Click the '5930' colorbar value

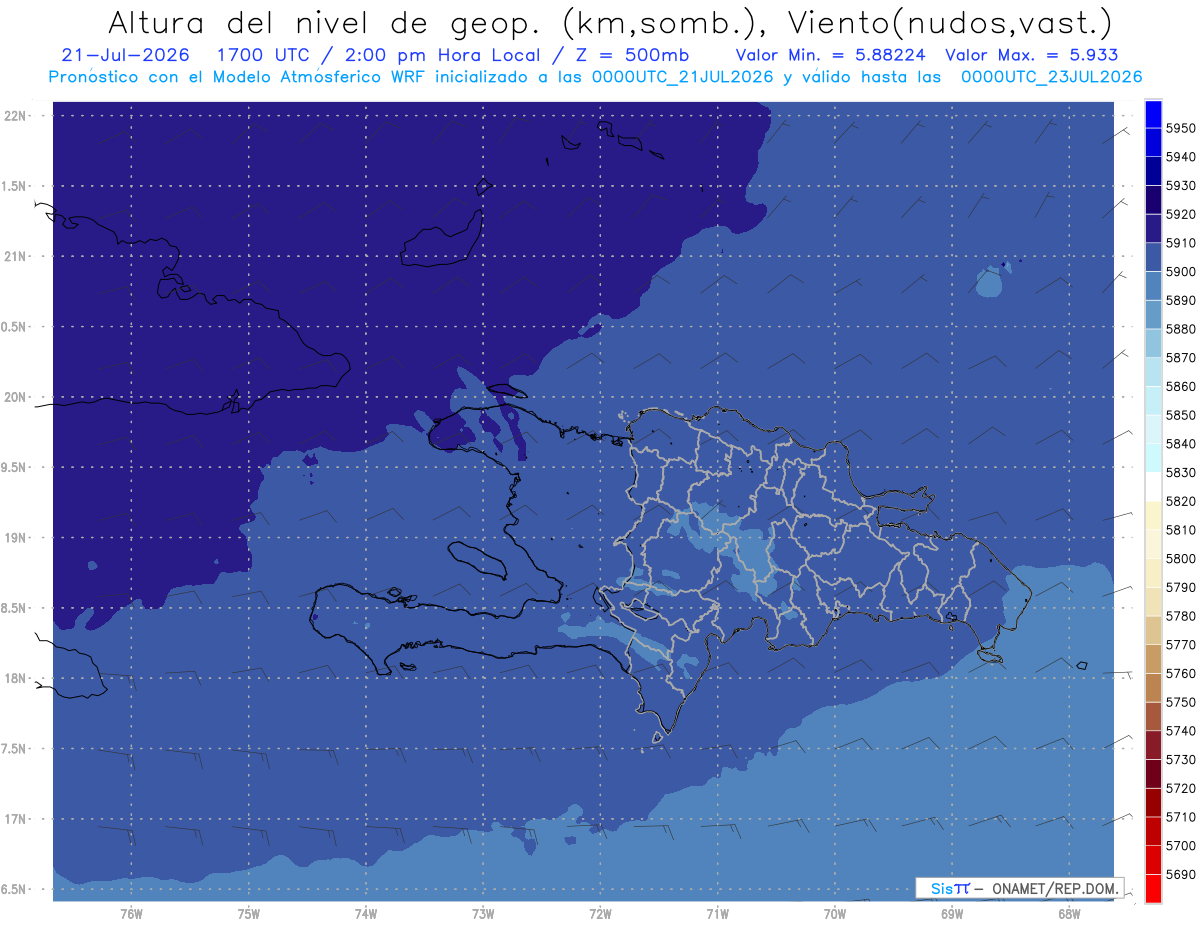[1181, 185]
